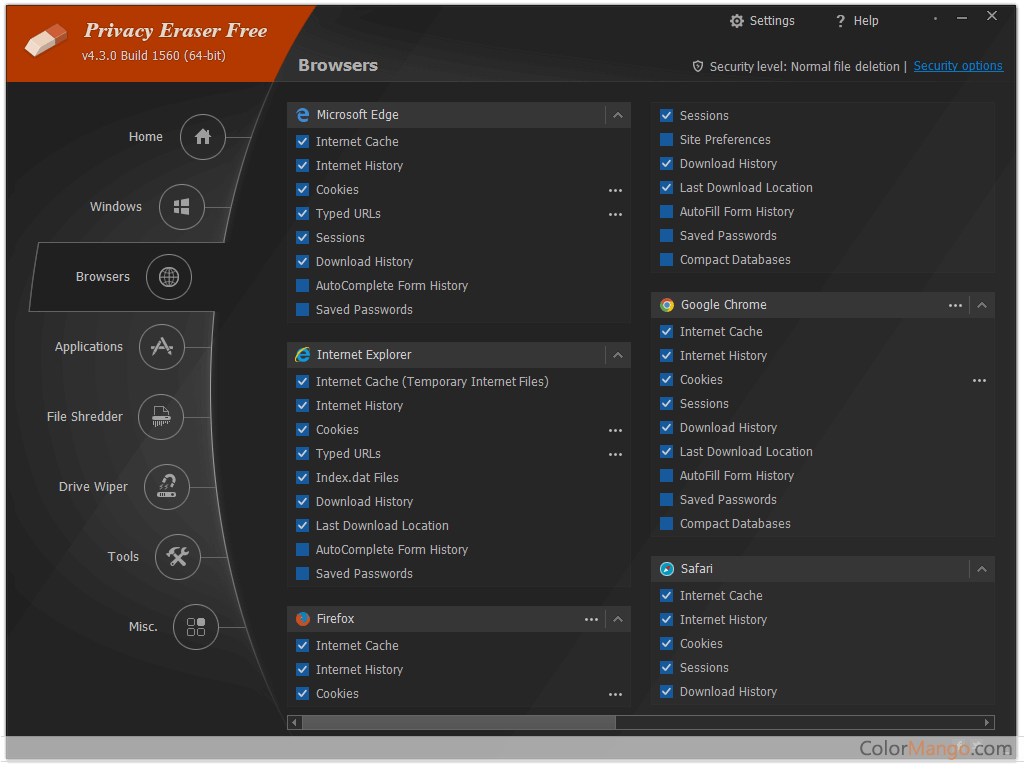
Task: Switch to the Windows section label
Action: coord(116,206)
